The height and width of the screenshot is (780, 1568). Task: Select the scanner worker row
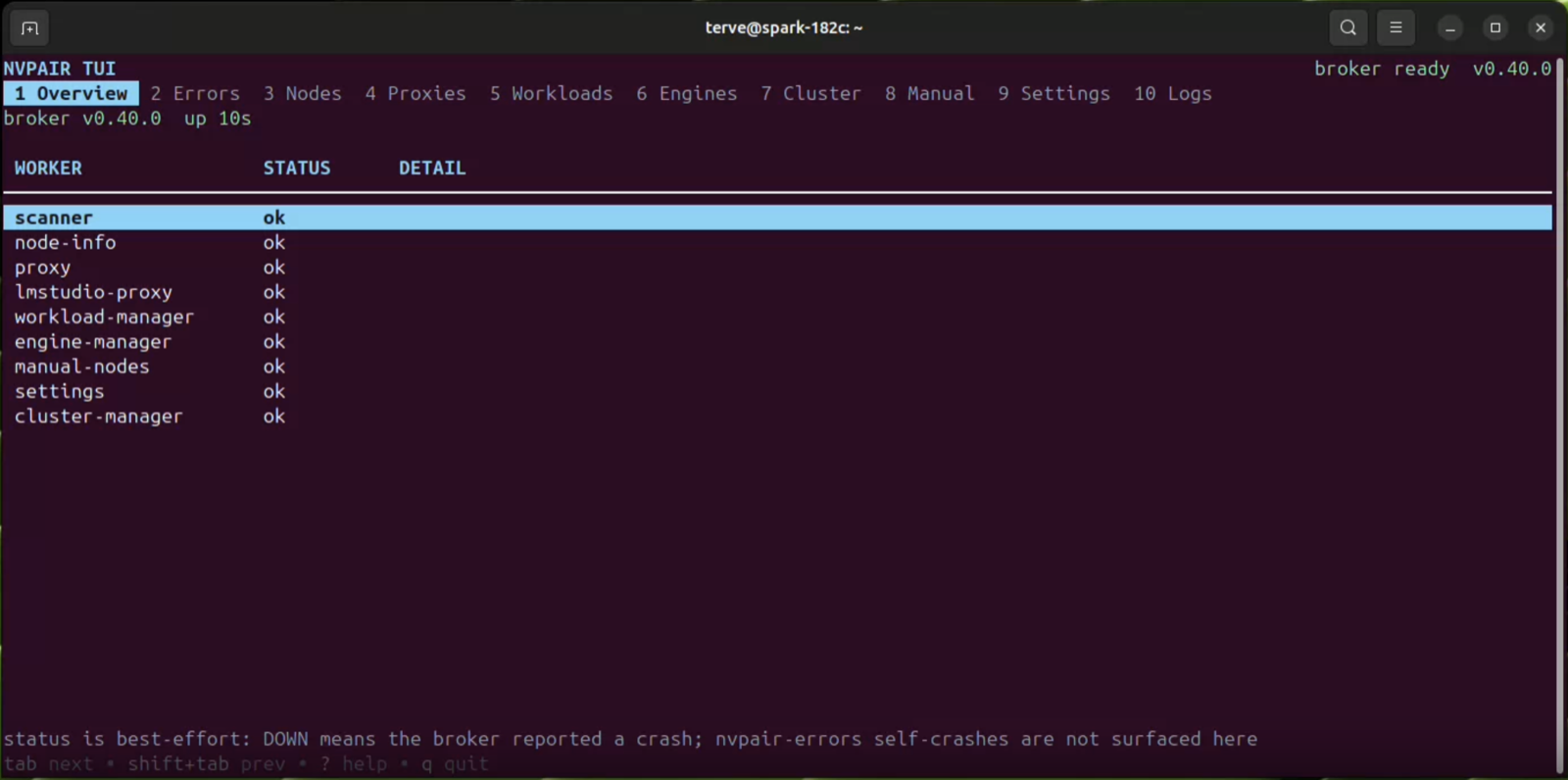(x=777, y=218)
